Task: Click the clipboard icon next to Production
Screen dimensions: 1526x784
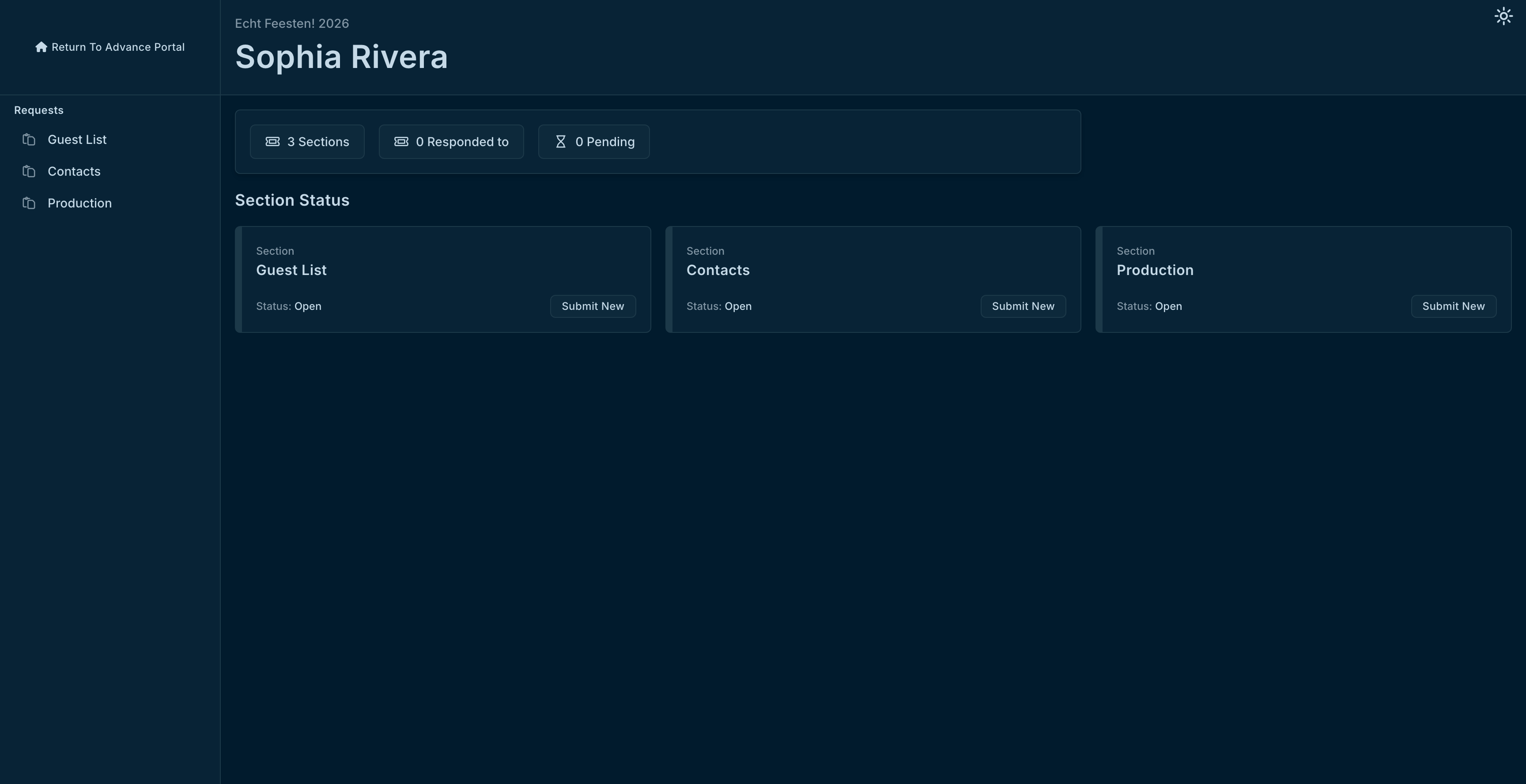Action: pyautogui.click(x=29, y=204)
